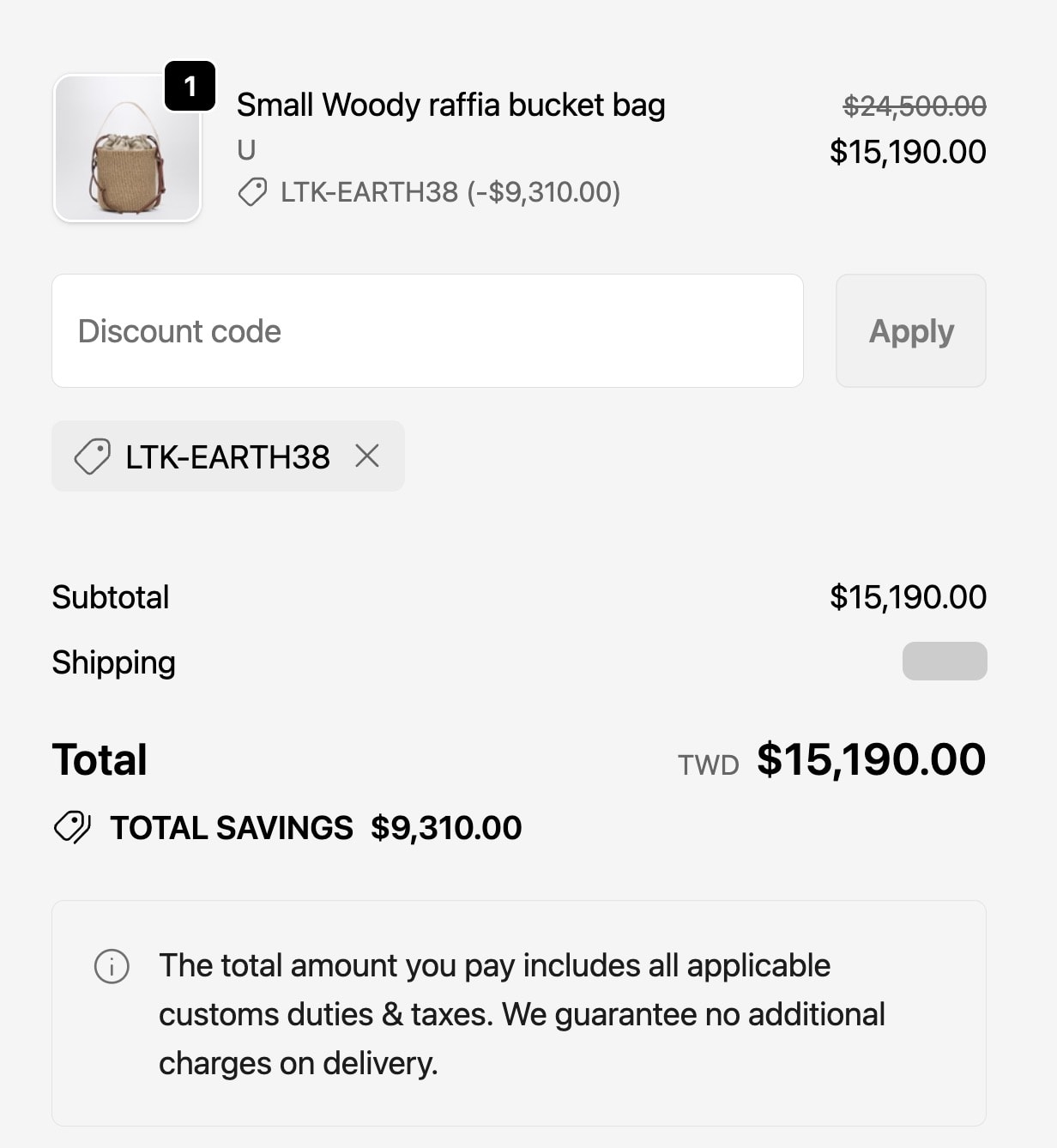Open the raffia bucket bag thumbnail

[x=128, y=148]
